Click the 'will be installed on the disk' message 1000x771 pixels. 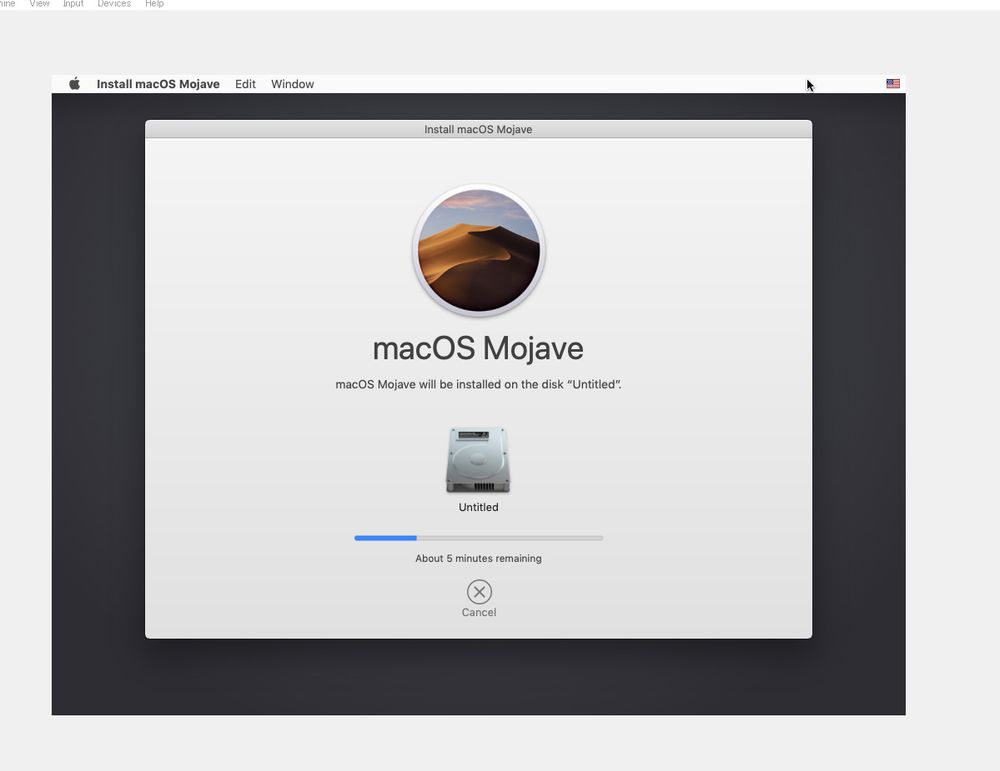pos(478,384)
